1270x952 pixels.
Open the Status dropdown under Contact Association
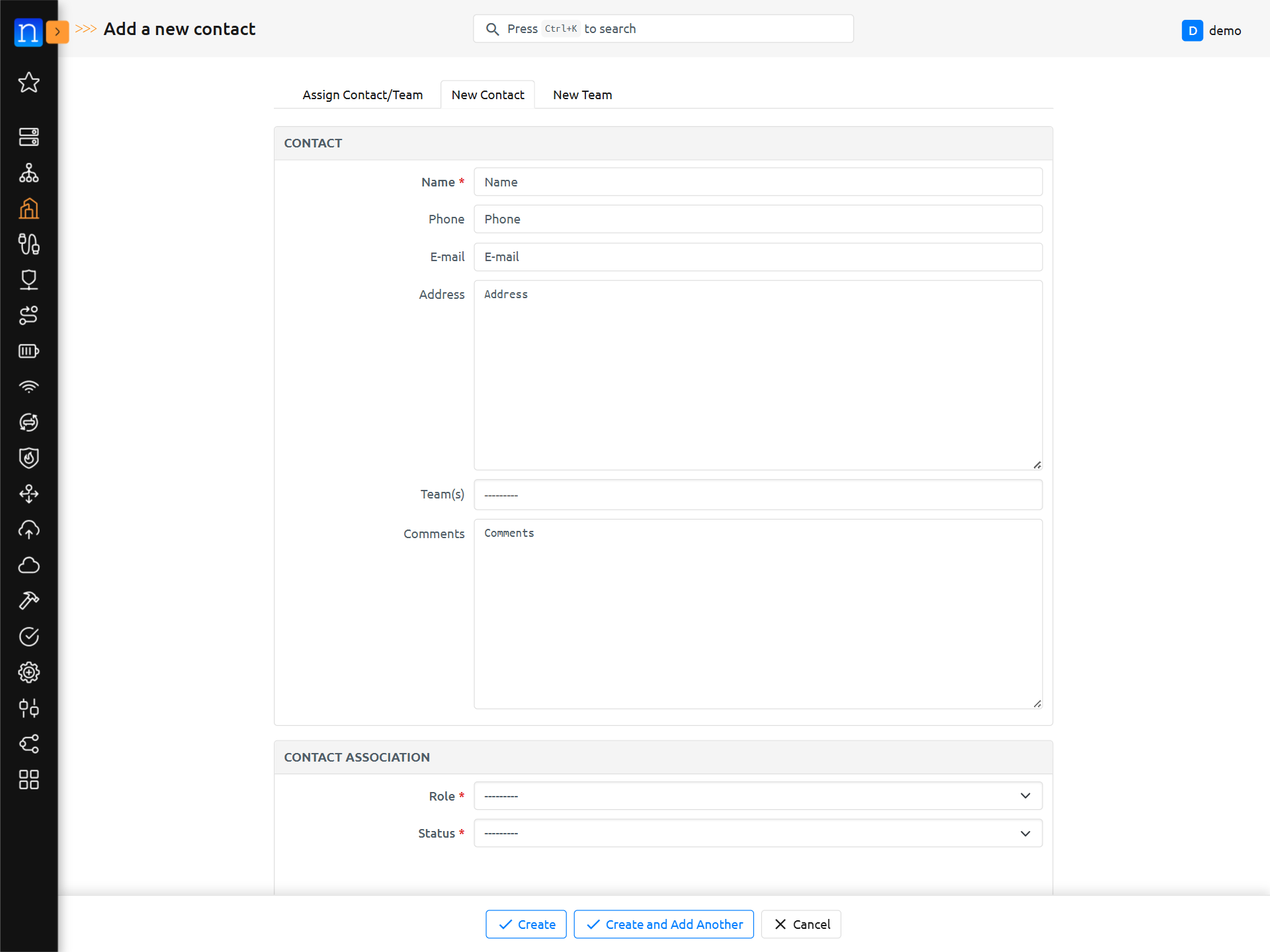pyautogui.click(x=757, y=833)
